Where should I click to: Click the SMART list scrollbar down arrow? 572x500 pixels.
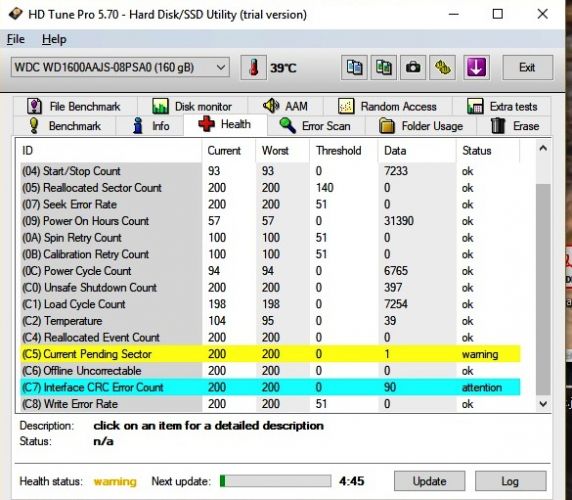[x=543, y=404]
